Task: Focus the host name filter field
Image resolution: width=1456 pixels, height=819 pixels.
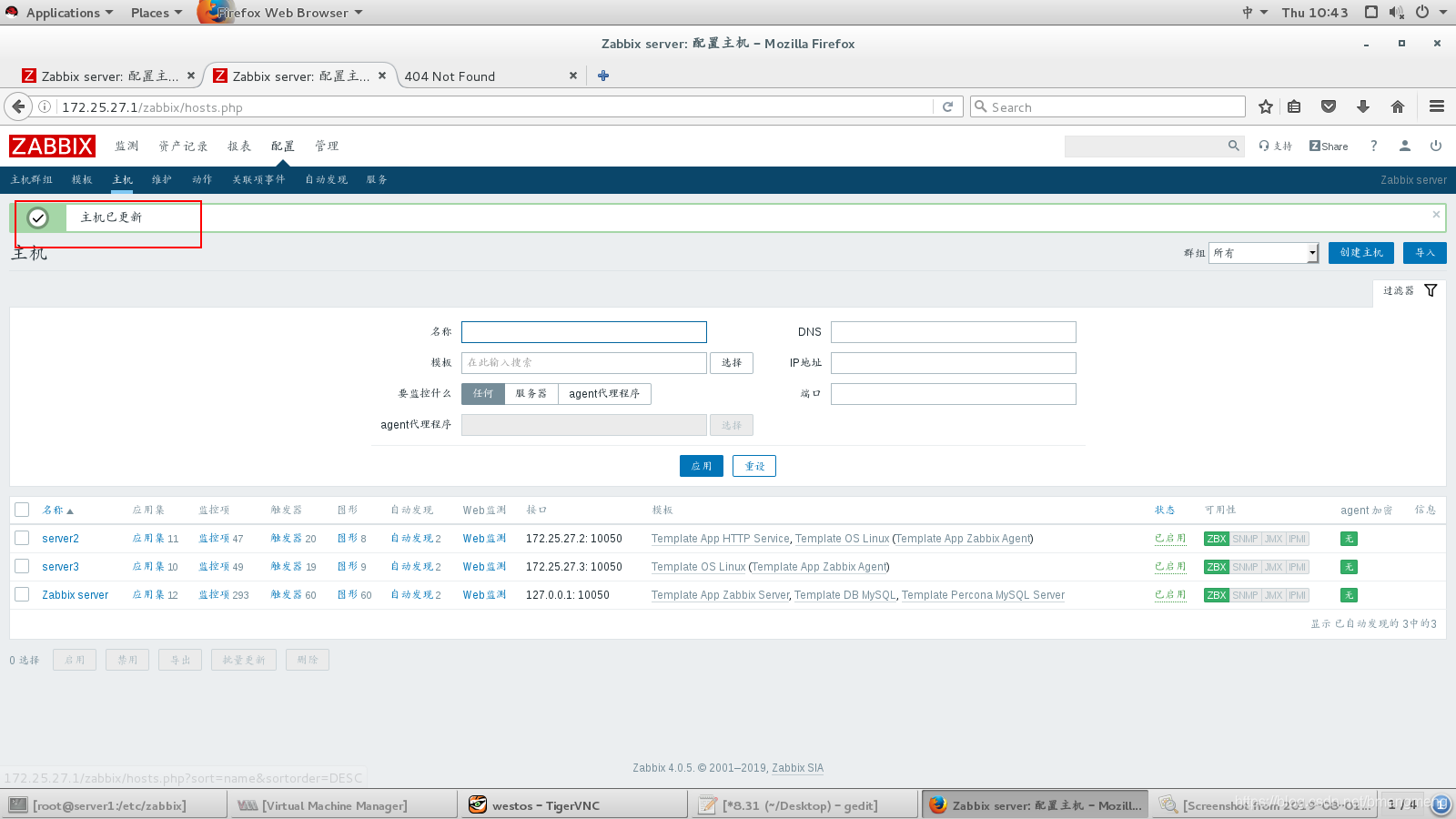Action: point(584,332)
